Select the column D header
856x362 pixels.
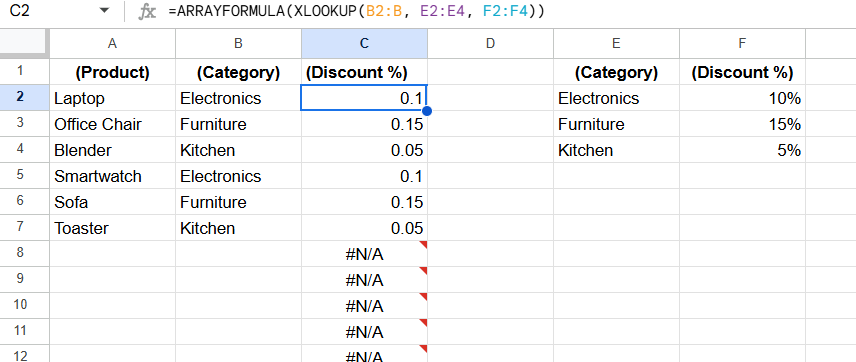tap(490, 44)
